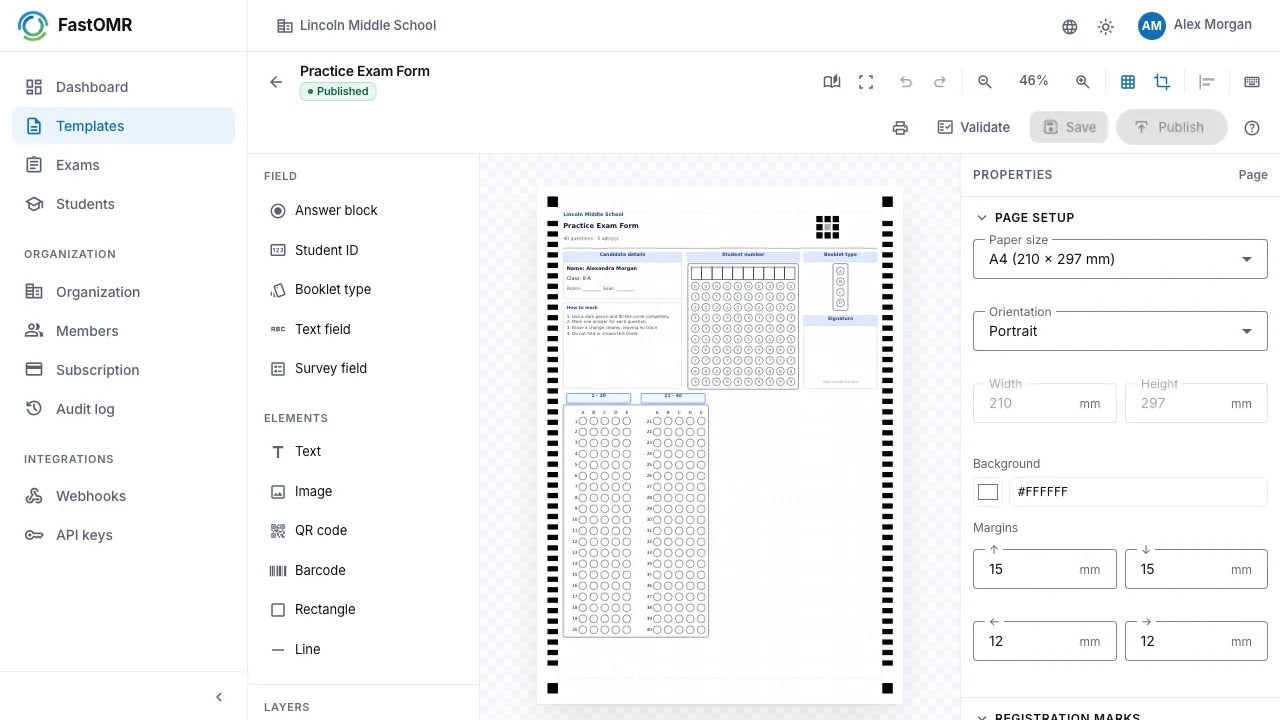1280x720 pixels.
Task: Show keyboard shortcuts
Action: (x=1252, y=82)
